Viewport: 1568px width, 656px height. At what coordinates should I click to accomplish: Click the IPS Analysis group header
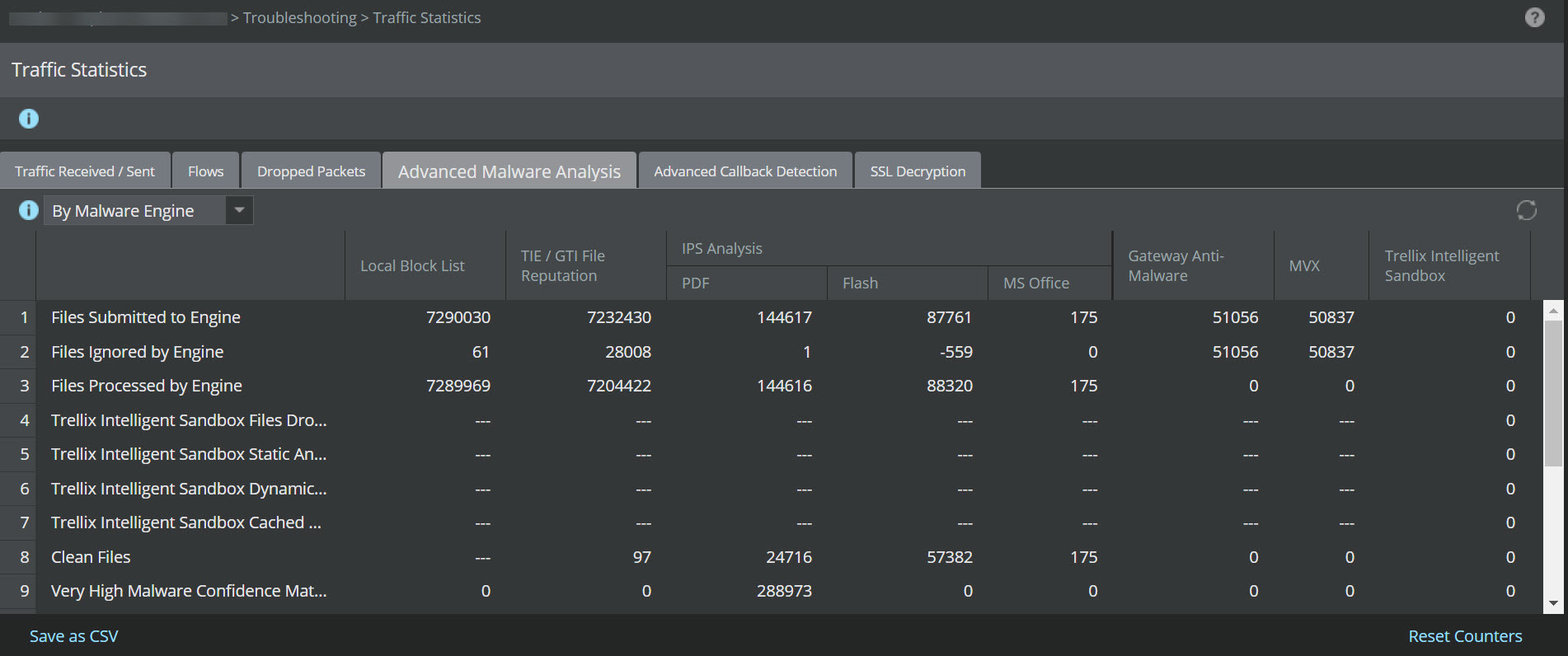889,248
